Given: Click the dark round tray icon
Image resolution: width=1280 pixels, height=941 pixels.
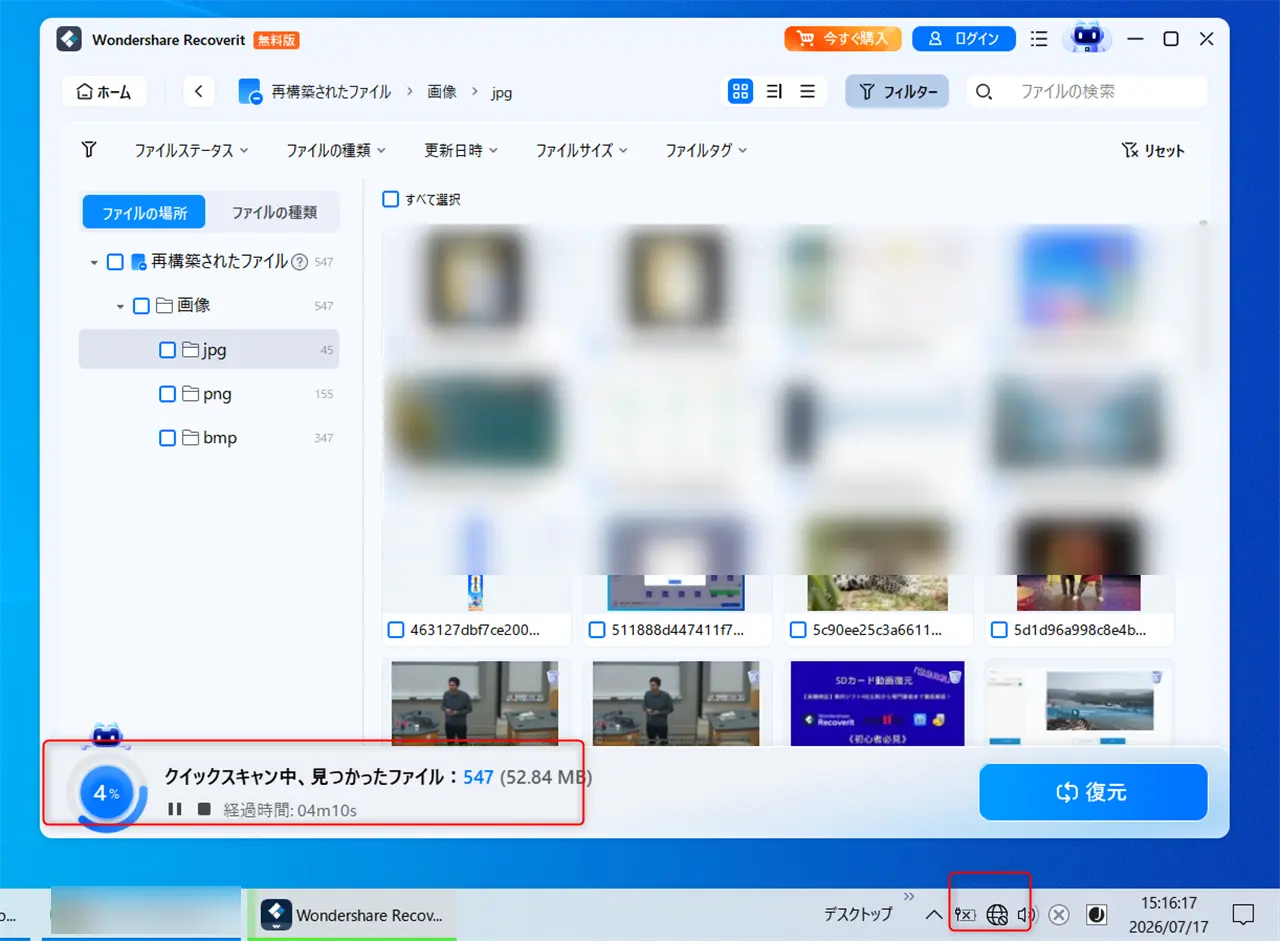Looking at the screenshot, I should (x=1097, y=914).
